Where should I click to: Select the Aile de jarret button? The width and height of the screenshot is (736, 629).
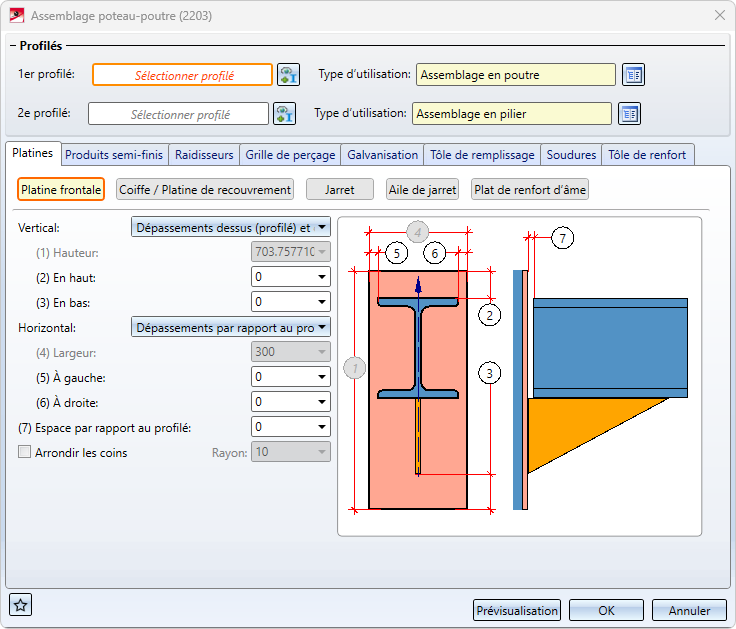coord(422,189)
